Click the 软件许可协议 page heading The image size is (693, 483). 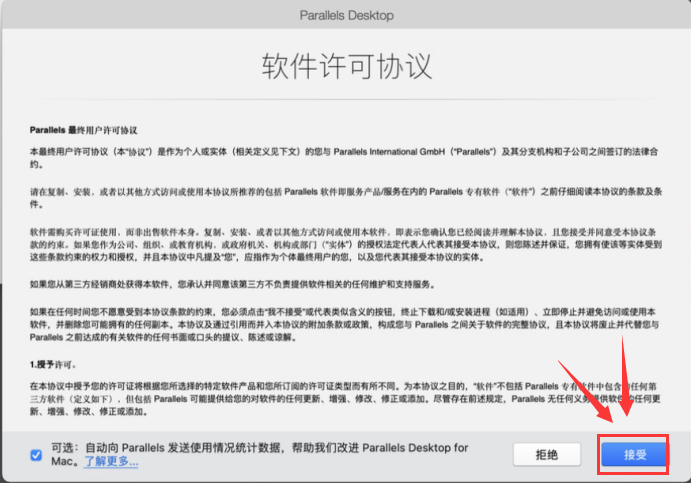346,66
